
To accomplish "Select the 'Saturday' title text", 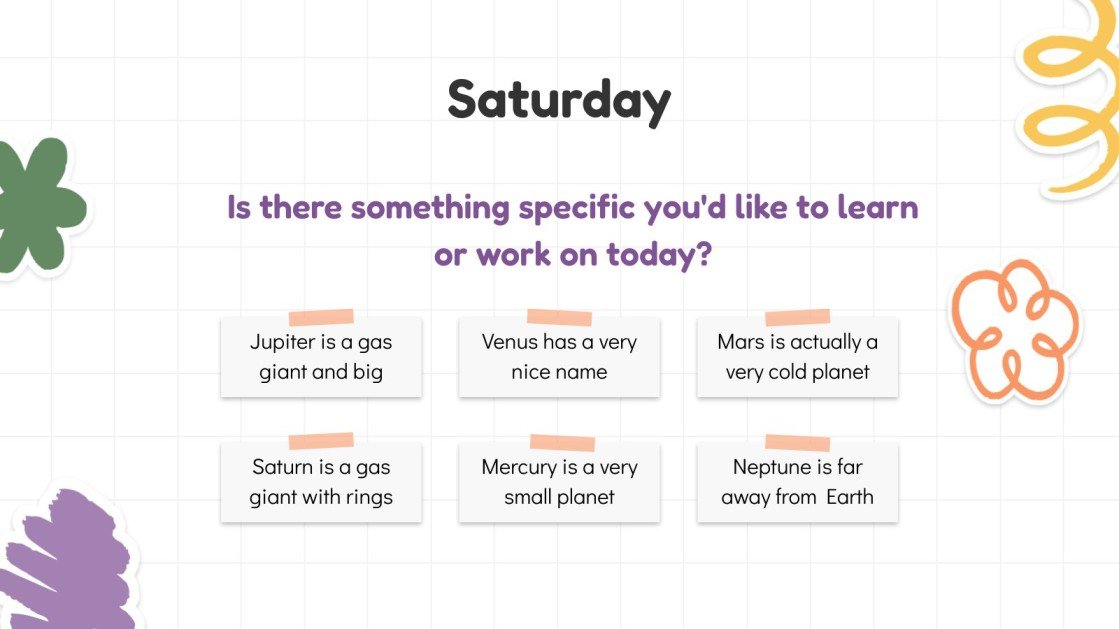I will [559, 100].
